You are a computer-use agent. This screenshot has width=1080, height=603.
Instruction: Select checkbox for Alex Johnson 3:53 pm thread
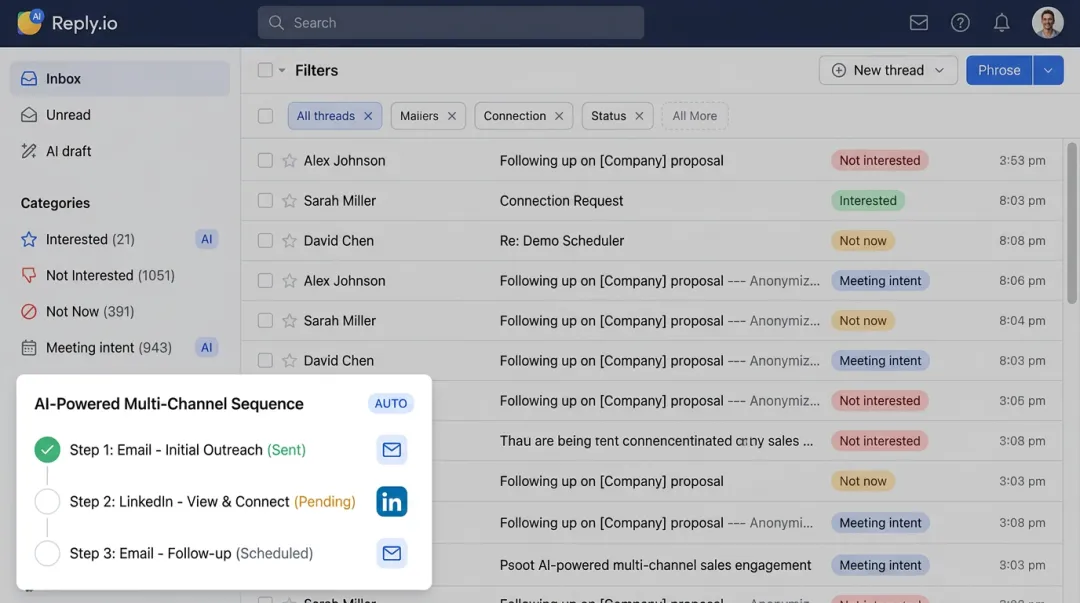coord(265,161)
